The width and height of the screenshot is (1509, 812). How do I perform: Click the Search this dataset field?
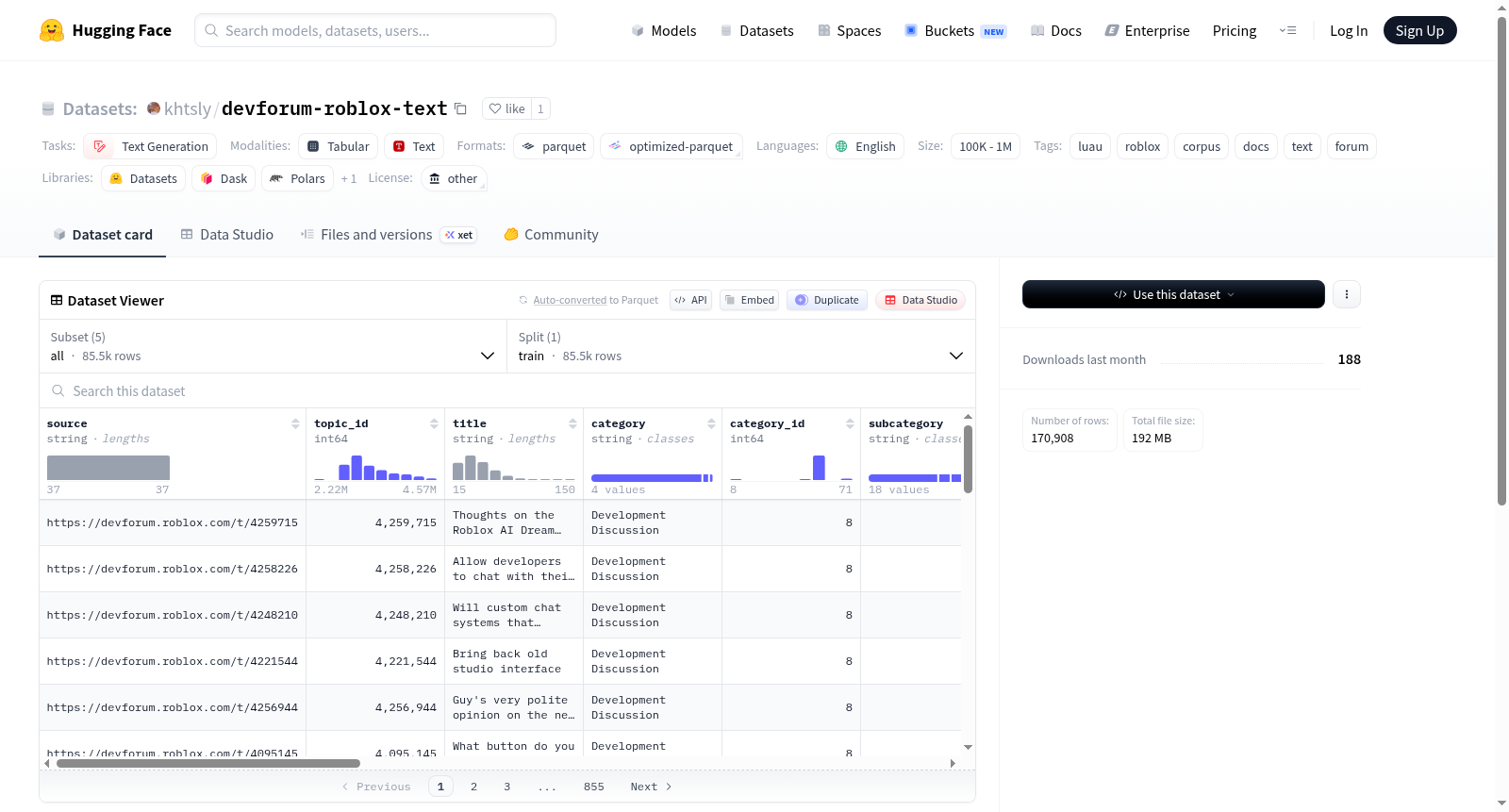[x=507, y=390]
